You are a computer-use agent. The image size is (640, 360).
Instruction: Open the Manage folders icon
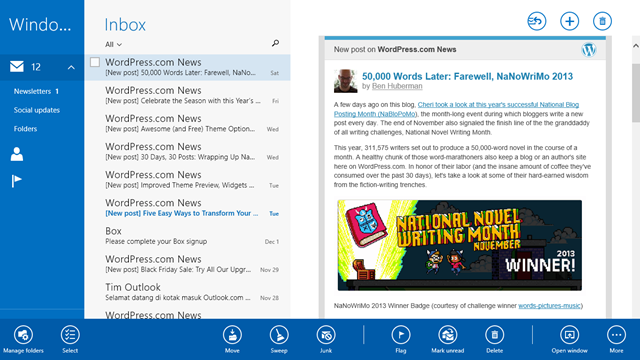[x=23, y=335]
